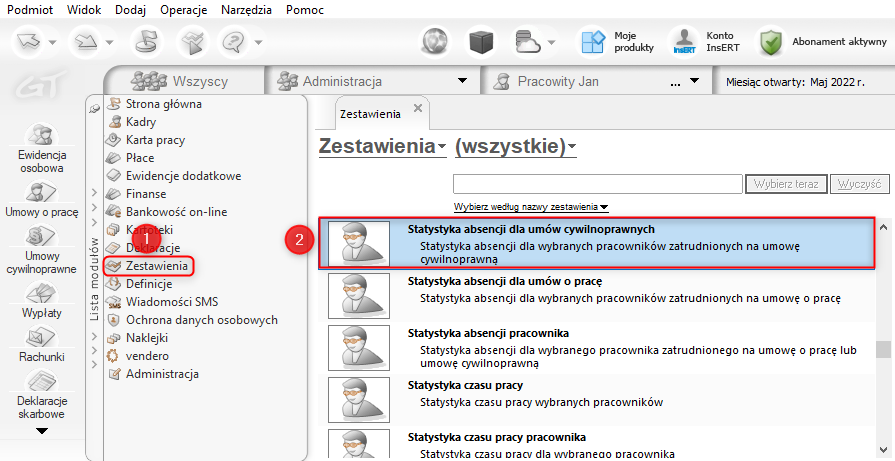Open the Ewidencje dodatkowe module
This screenshot has height=461, width=895.
174,176
